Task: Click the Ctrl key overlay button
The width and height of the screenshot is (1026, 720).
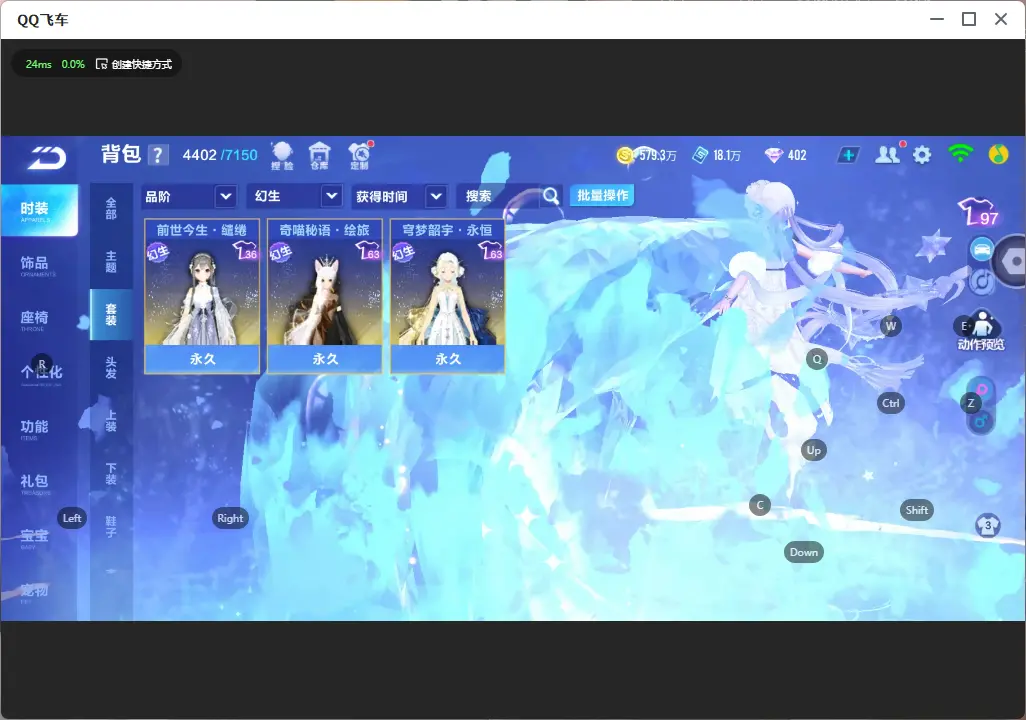Action: (891, 403)
